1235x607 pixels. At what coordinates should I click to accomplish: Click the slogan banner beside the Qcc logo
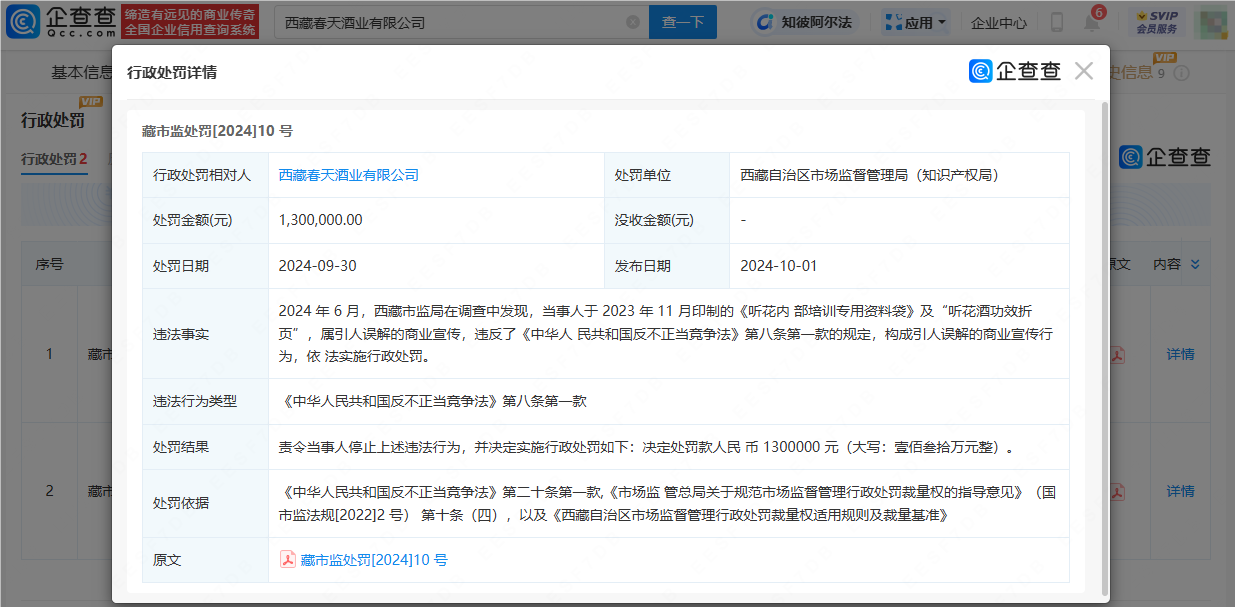point(190,21)
